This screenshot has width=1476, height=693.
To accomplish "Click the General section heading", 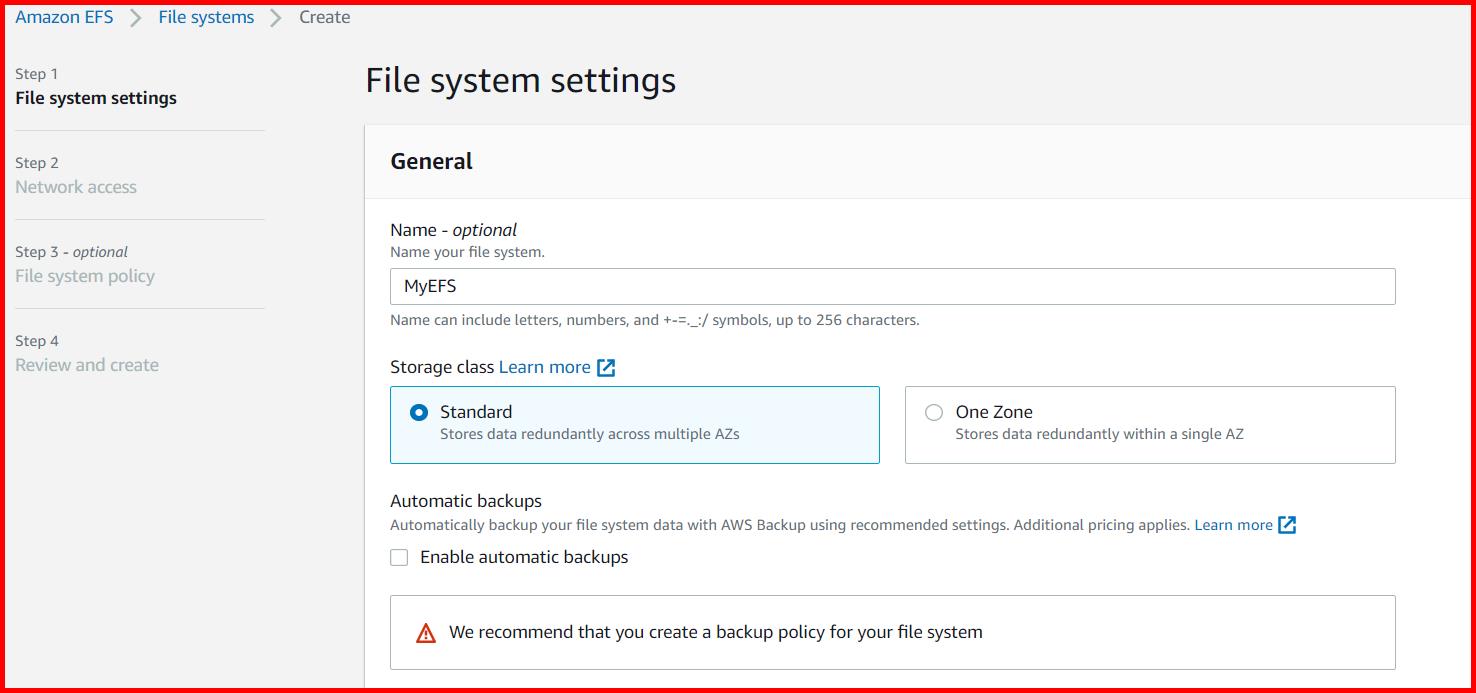I will [431, 161].
